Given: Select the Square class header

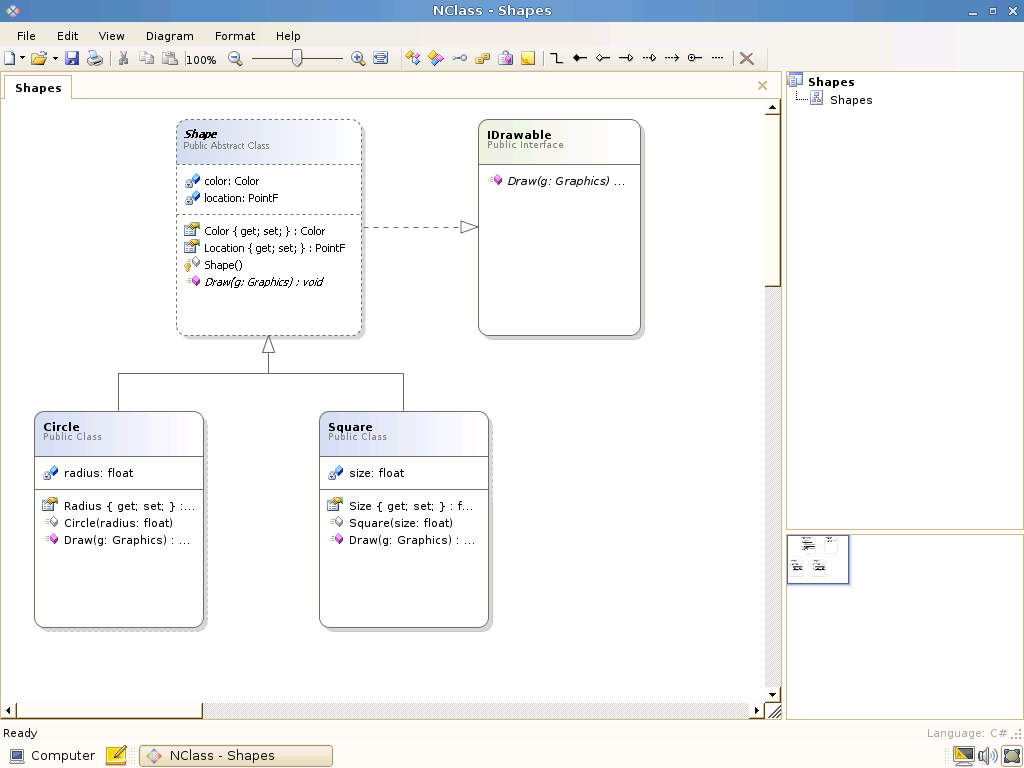Looking at the screenshot, I should 404,434.
